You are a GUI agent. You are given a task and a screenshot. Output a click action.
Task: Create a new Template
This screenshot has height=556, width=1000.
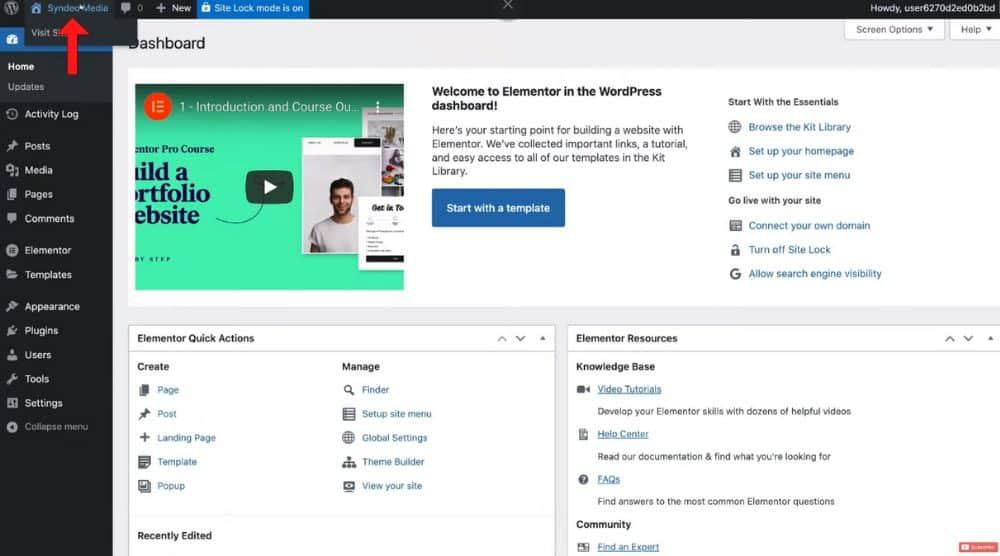(x=177, y=462)
